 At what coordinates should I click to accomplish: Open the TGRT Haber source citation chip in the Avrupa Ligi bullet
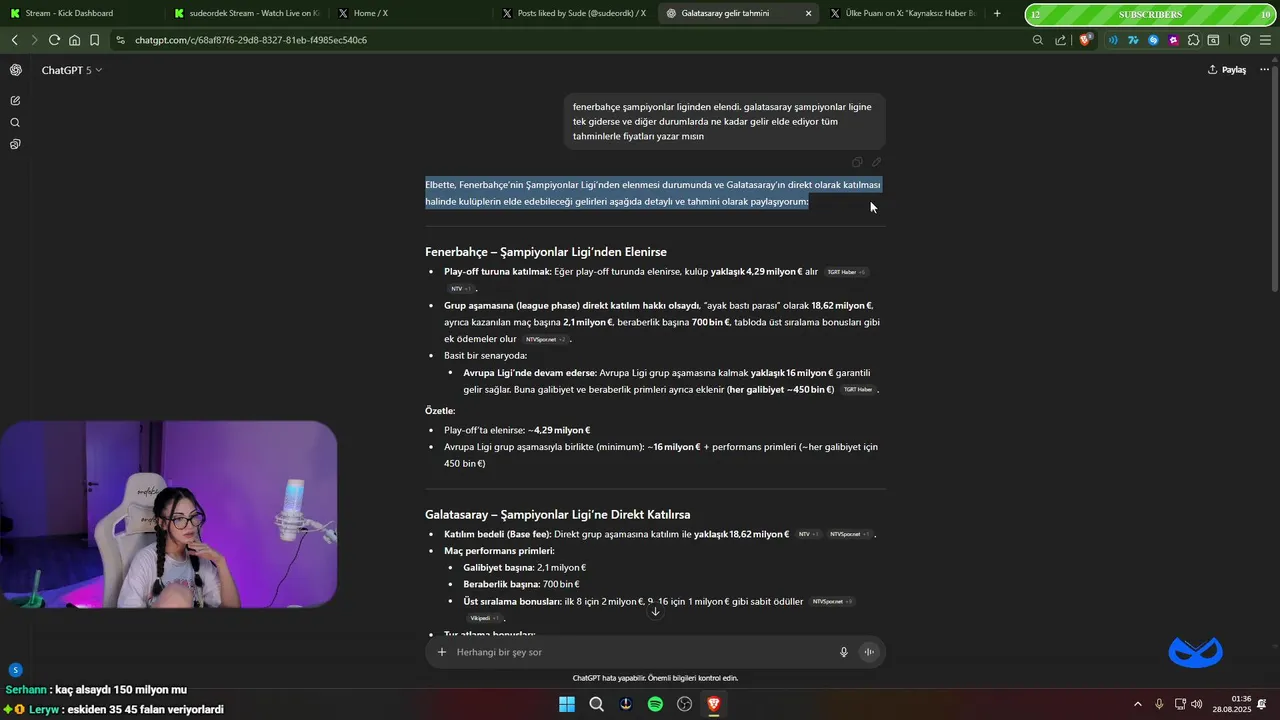point(857,390)
